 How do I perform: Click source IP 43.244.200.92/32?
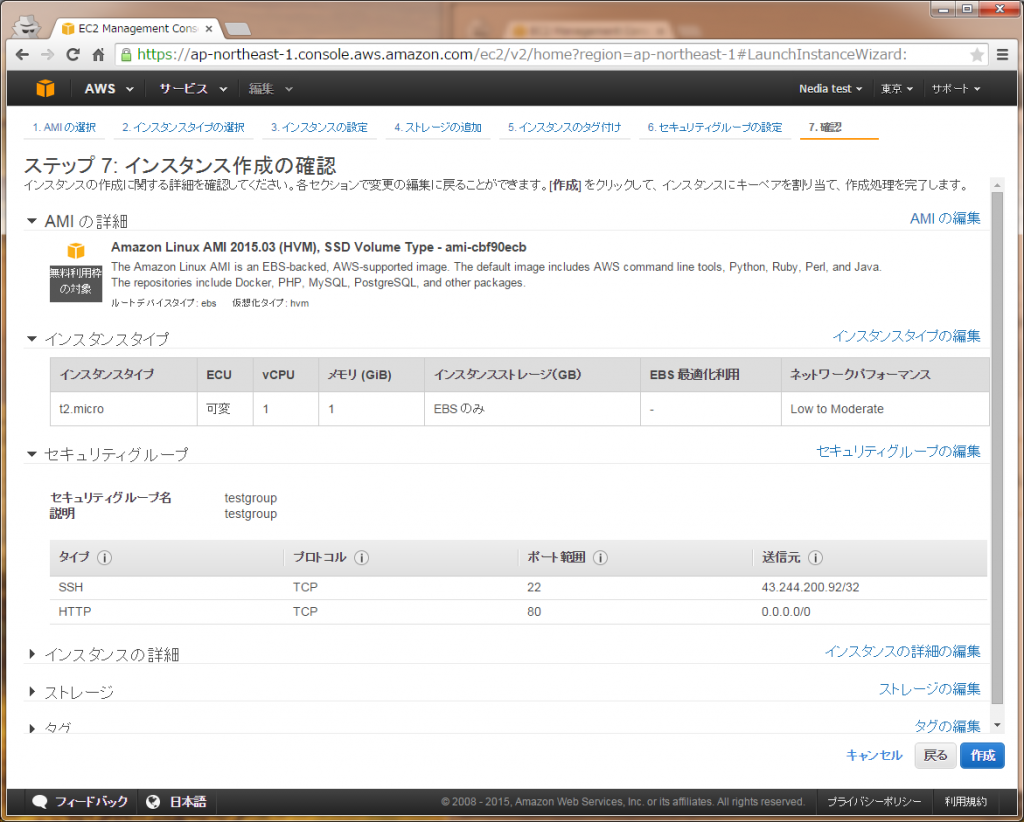click(810, 588)
